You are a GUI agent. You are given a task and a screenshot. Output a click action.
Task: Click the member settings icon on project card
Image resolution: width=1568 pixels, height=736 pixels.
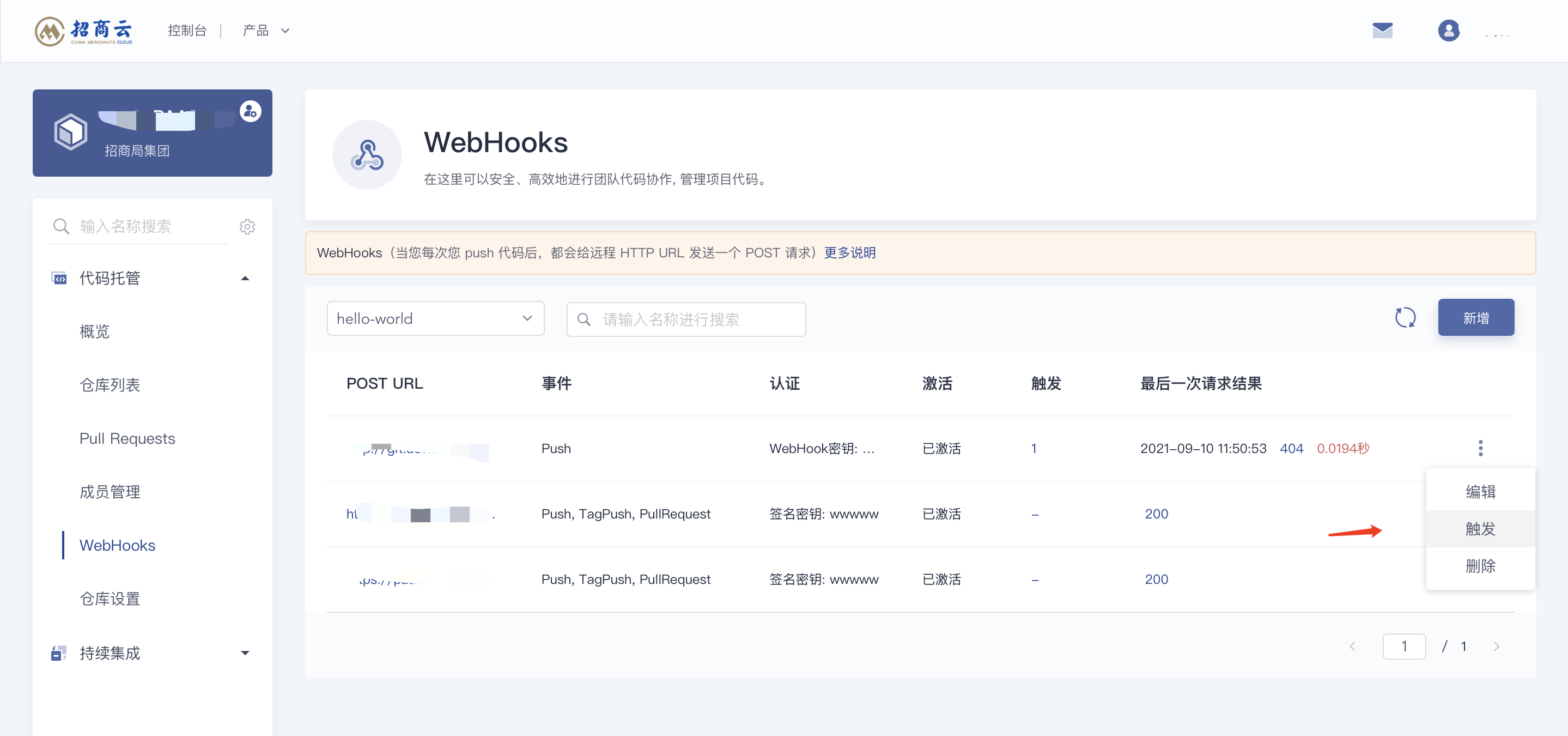click(x=250, y=112)
